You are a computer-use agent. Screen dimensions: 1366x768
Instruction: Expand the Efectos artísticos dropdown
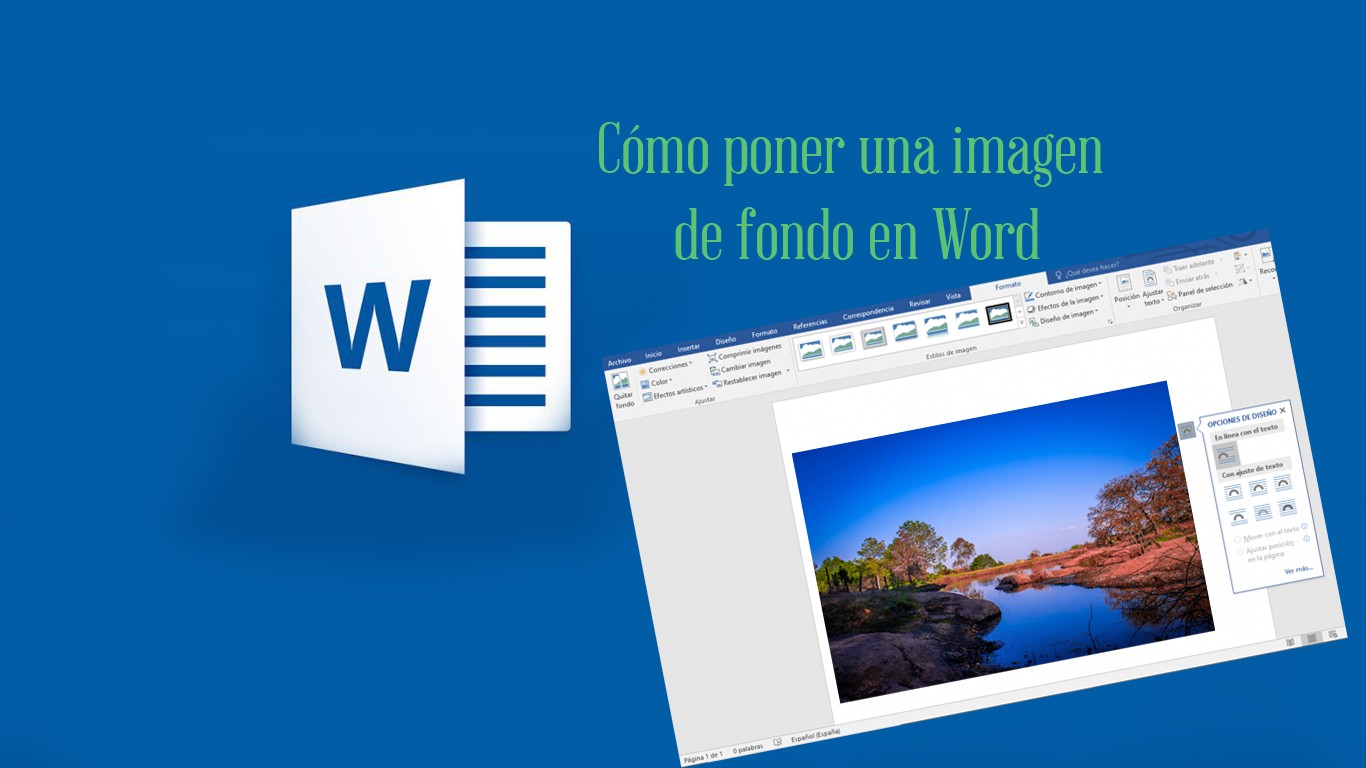point(676,394)
